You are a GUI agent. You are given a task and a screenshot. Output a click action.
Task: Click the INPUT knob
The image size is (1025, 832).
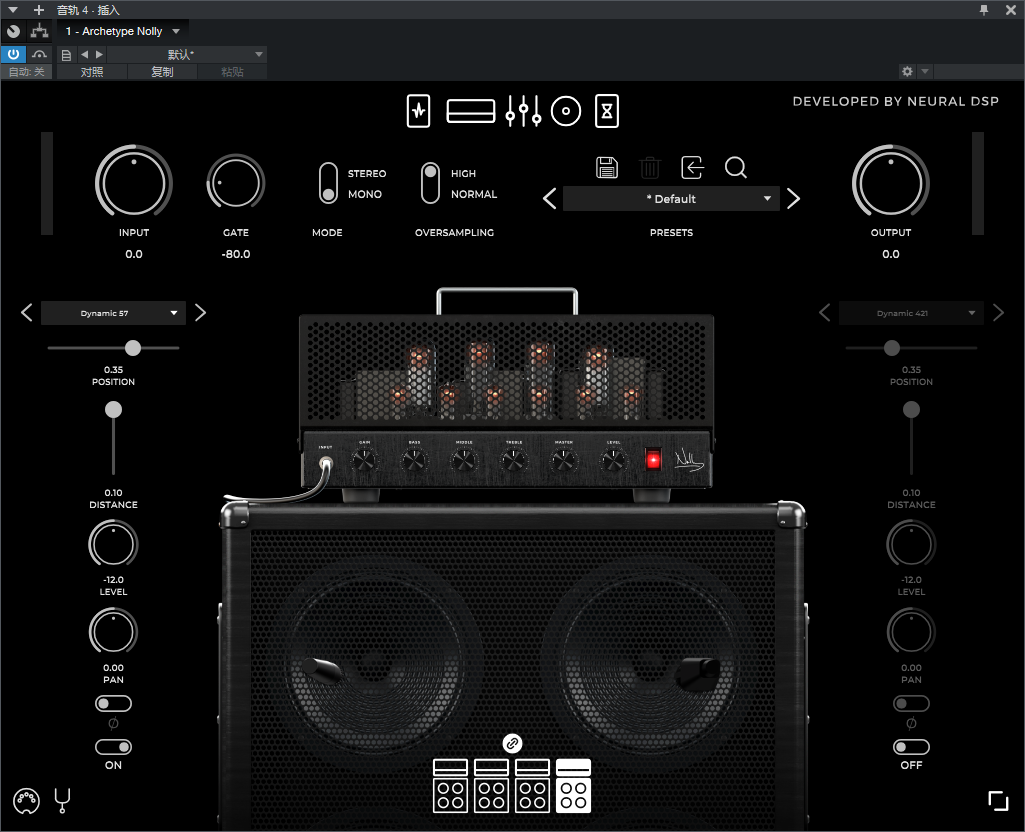click(134, 182)
